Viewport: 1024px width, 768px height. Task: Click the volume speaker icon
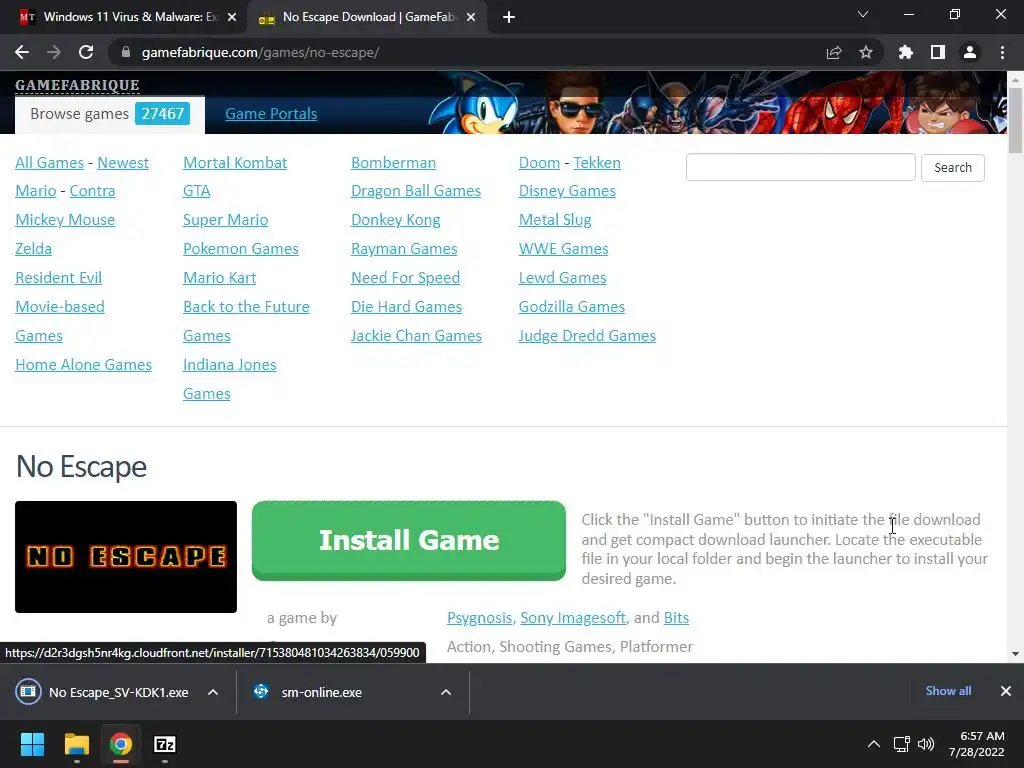925,744
